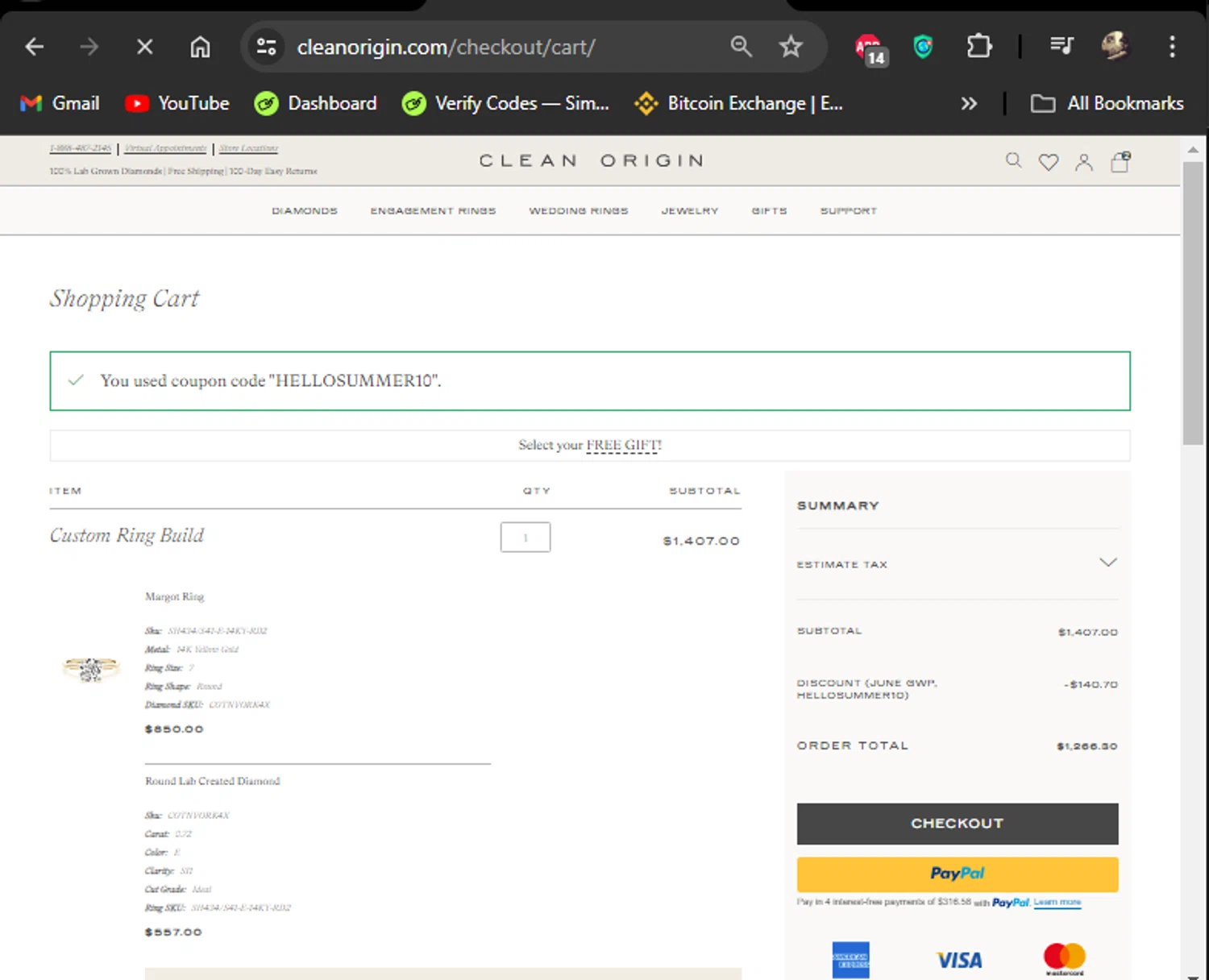Open the Diamonds navigation menu
The image size is (1209, 980).
click(x=305, y=211)
